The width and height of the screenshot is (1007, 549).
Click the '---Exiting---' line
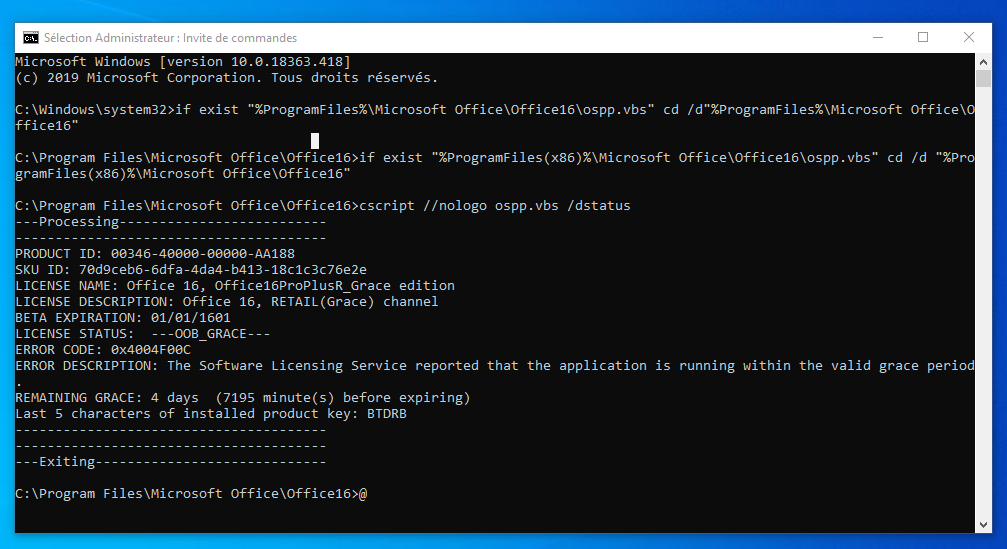point(171,462)
